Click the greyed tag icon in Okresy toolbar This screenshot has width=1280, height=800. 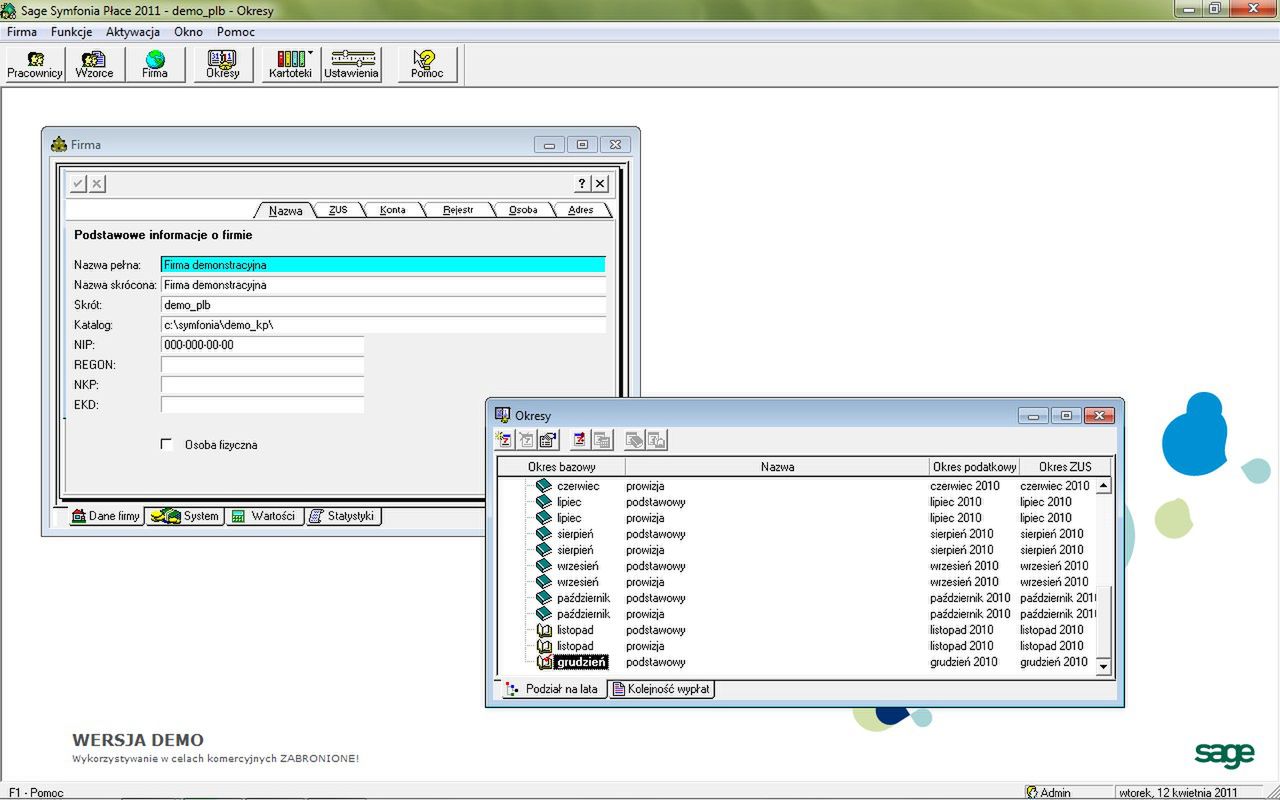pos(635,439)
